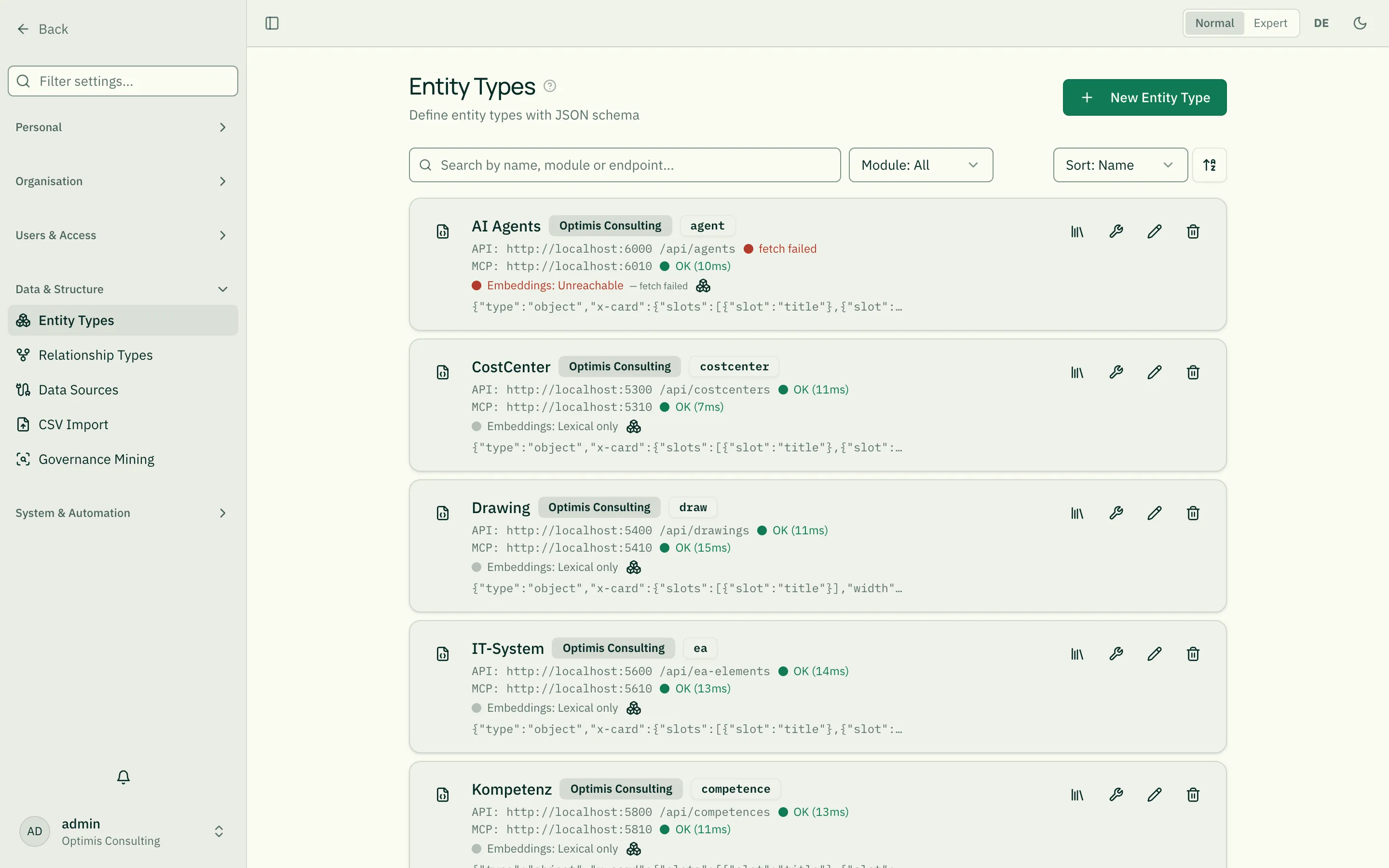Open the library icon for Drawing
This screenshot has width=1389, height=868.
1077,513
